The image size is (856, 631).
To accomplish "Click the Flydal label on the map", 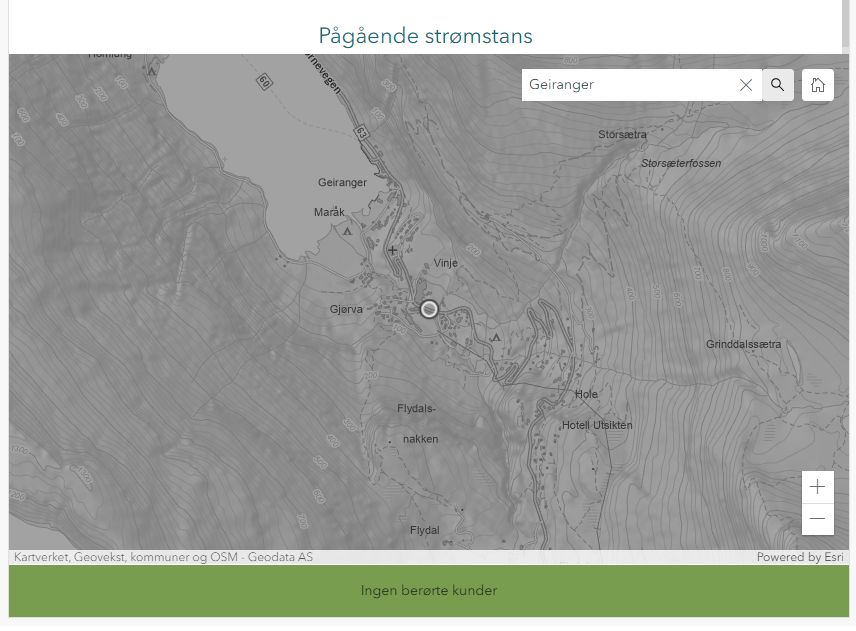I will [x=424, y=530].
